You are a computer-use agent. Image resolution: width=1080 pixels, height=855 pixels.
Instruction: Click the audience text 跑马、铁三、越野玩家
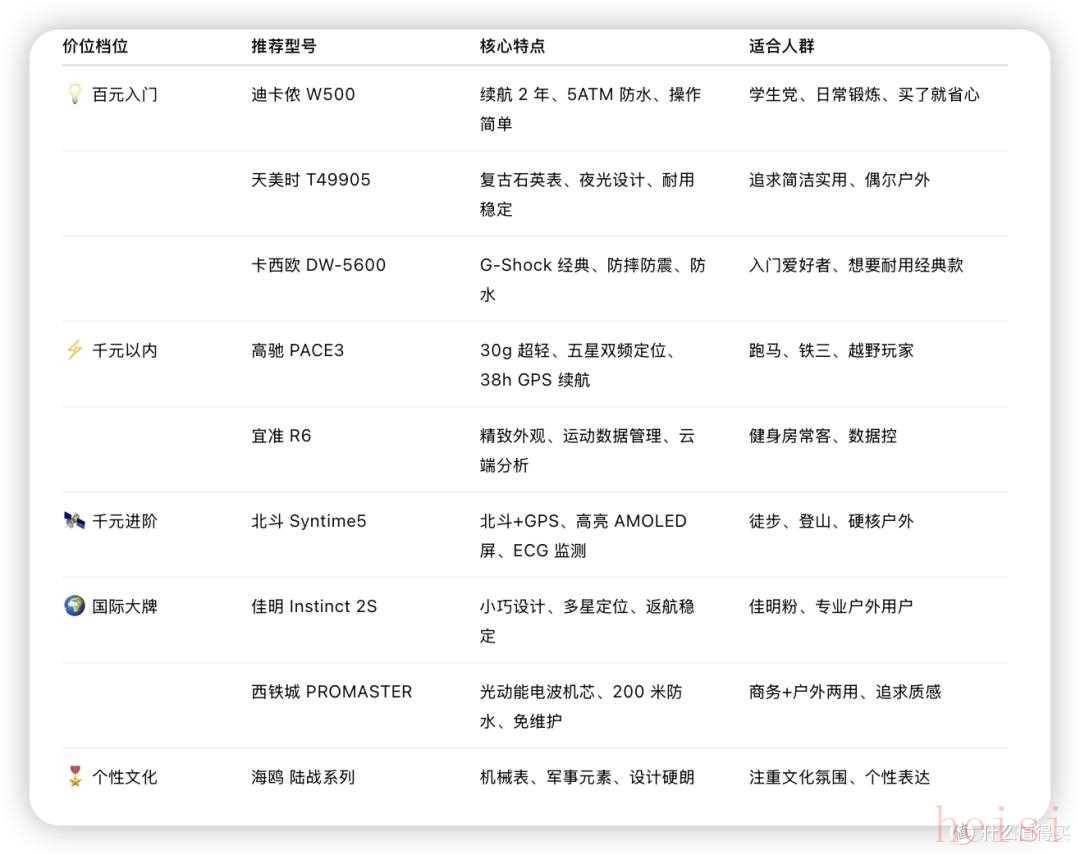click(x=831, y=351)
